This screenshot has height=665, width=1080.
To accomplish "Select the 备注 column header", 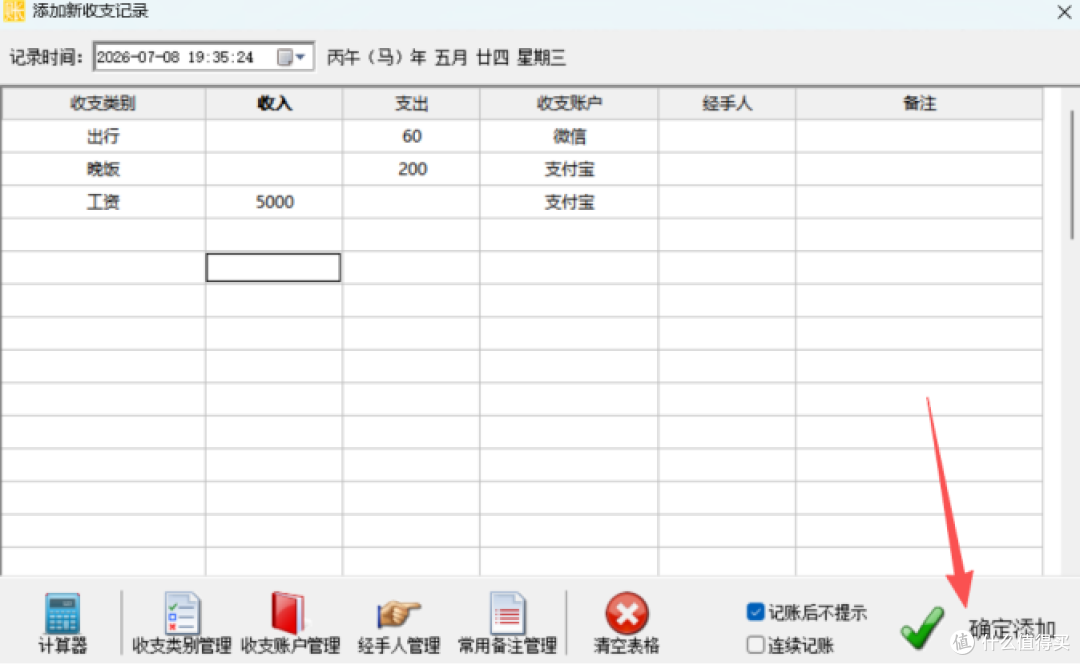I will (x=920, y=103).
